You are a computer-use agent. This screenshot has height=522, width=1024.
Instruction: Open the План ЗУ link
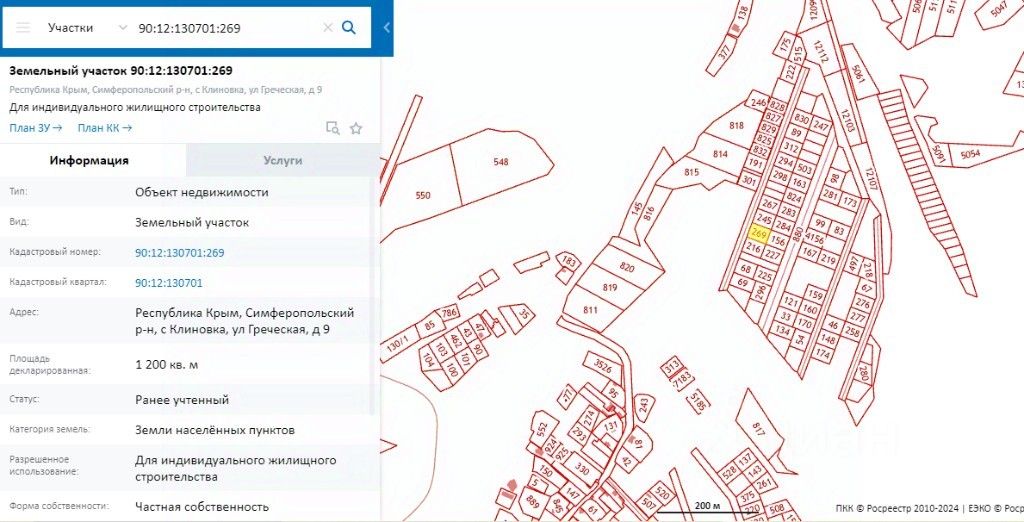tap(35, 128)
